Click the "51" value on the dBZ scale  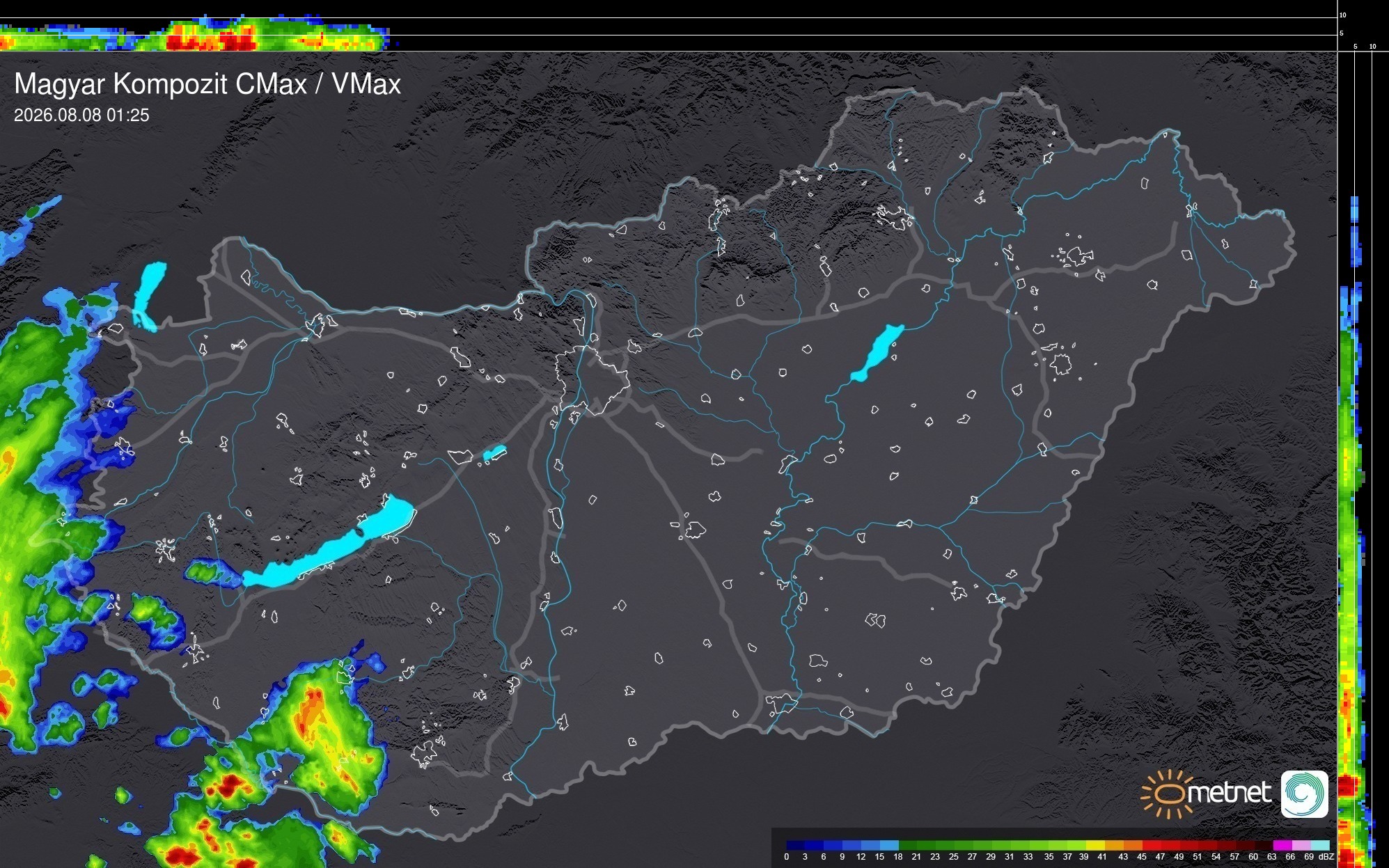pyautogui.click(x=1198, y=857)
